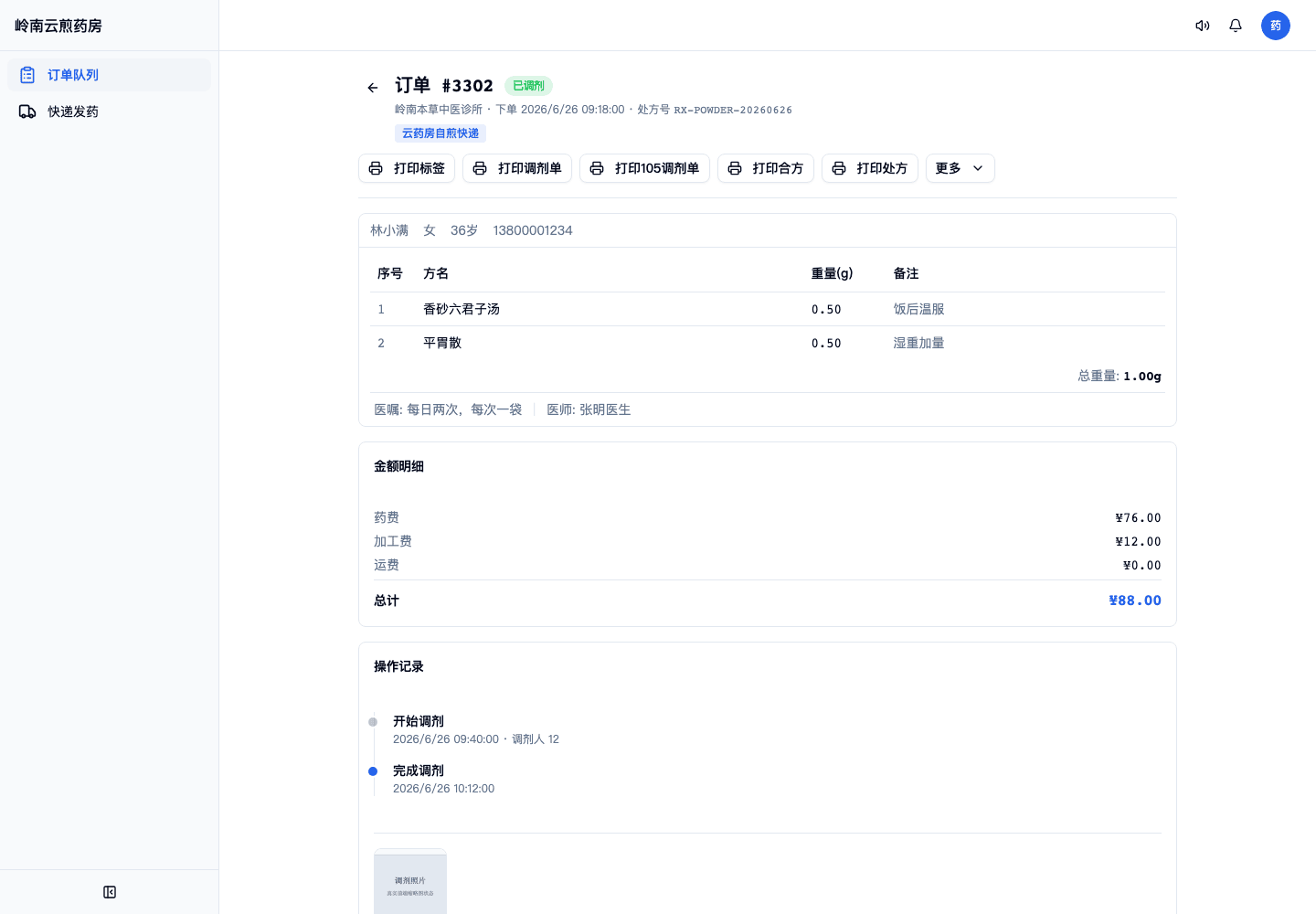This screenshot has width=1316, height=914.
Task: Click the 云药房自煎快递 tag
Action: pos(440,133)
